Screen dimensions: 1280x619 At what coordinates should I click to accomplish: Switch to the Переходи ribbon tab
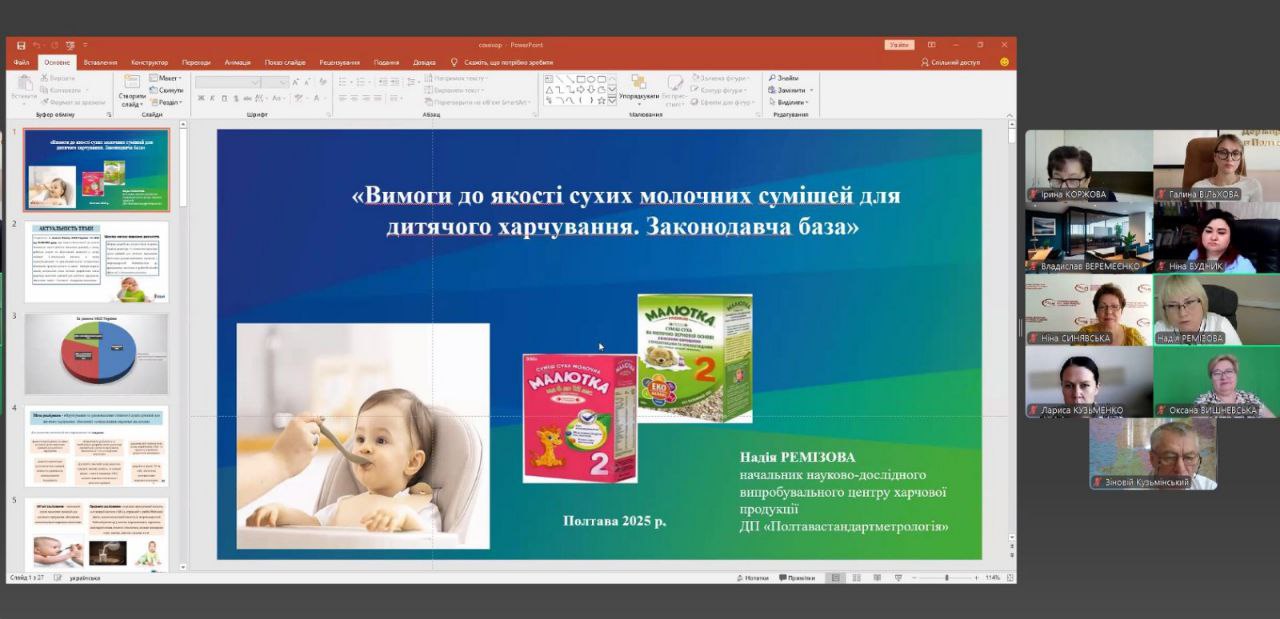pyautogui.click(x=196, y=62)
